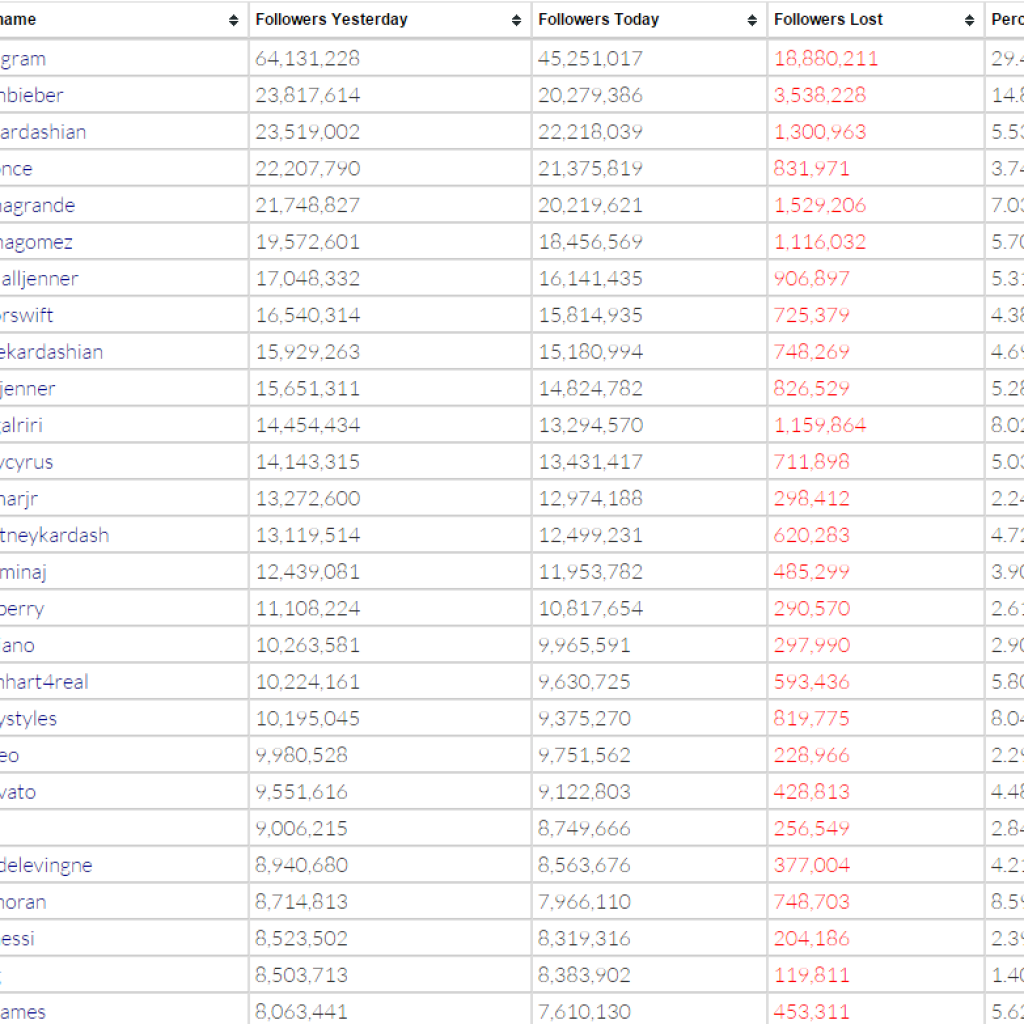Toggle the sort arrows beside Followers Lost
Image resolution: width=1024 pixels, height=1024 pixels.
tap(969, 20)
